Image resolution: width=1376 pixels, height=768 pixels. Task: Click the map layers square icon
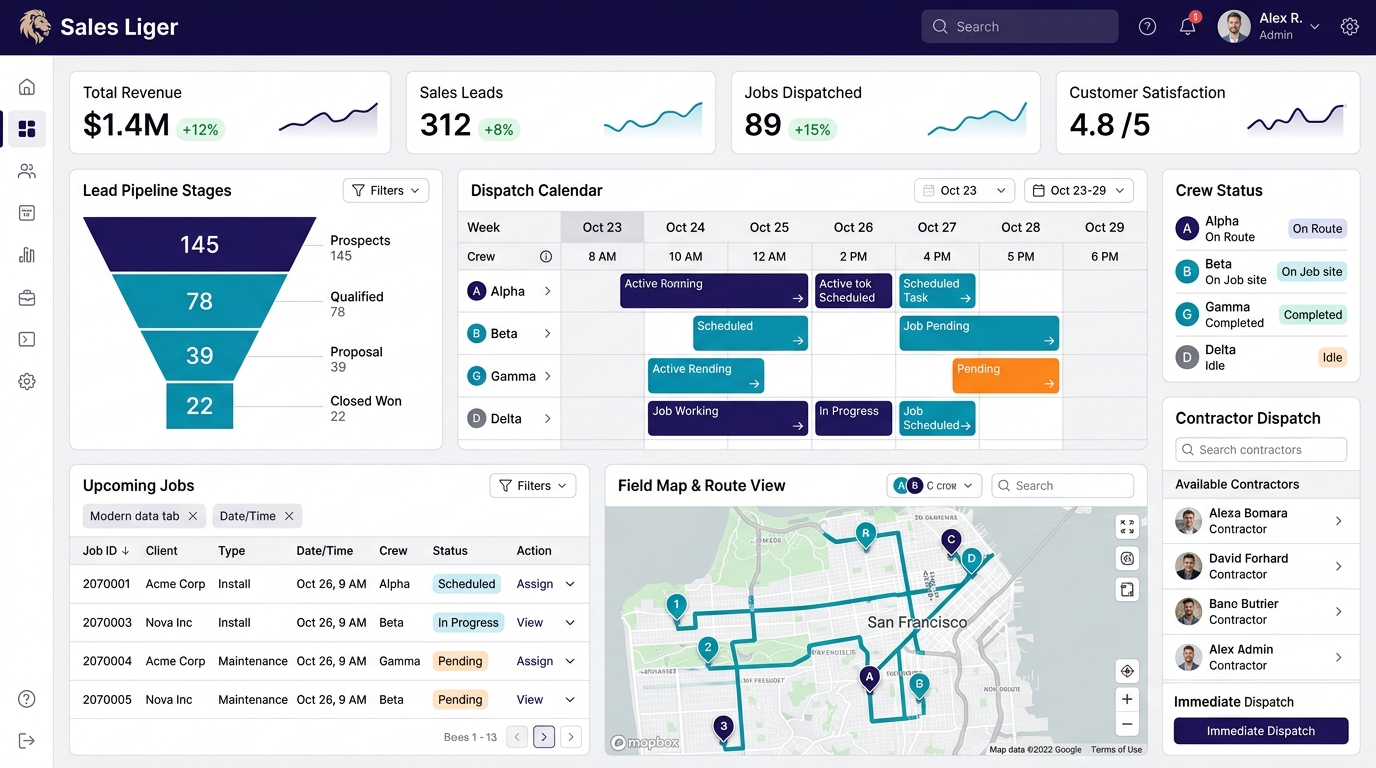1127,590
